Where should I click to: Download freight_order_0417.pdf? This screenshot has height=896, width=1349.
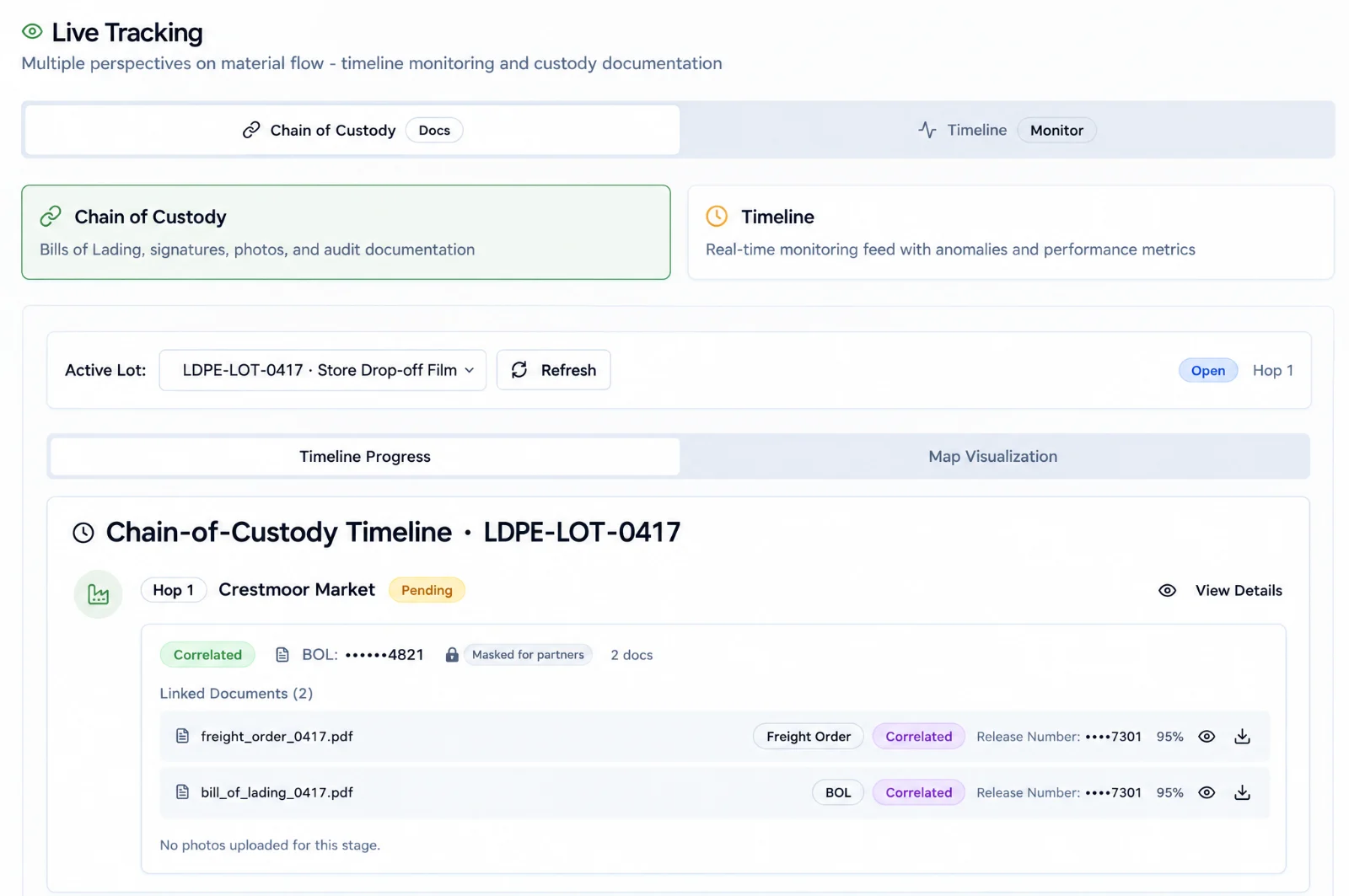(1242, 737)
